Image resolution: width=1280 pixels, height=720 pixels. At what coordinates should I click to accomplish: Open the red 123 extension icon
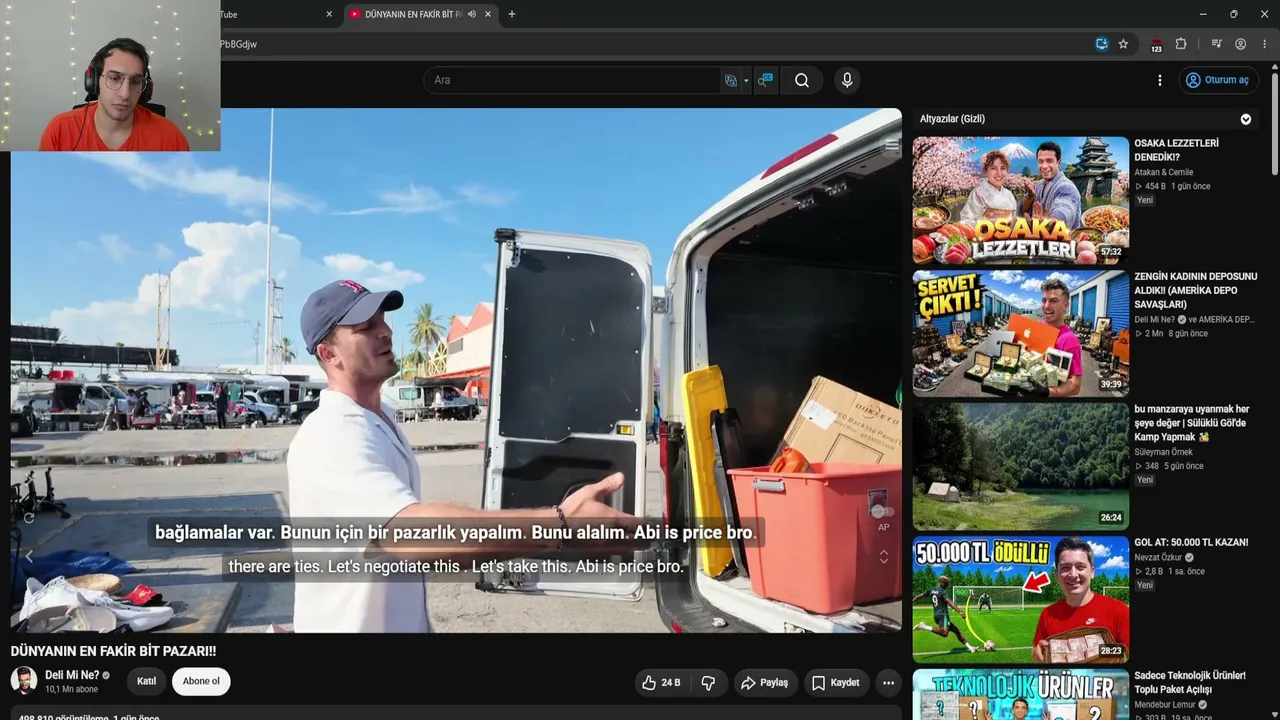click(1157, 45)
